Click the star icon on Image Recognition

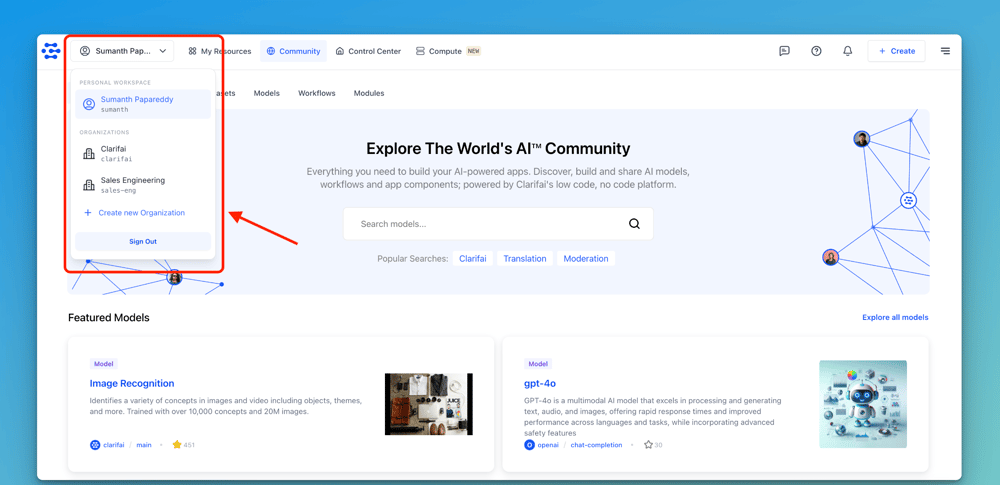(177, 445)
